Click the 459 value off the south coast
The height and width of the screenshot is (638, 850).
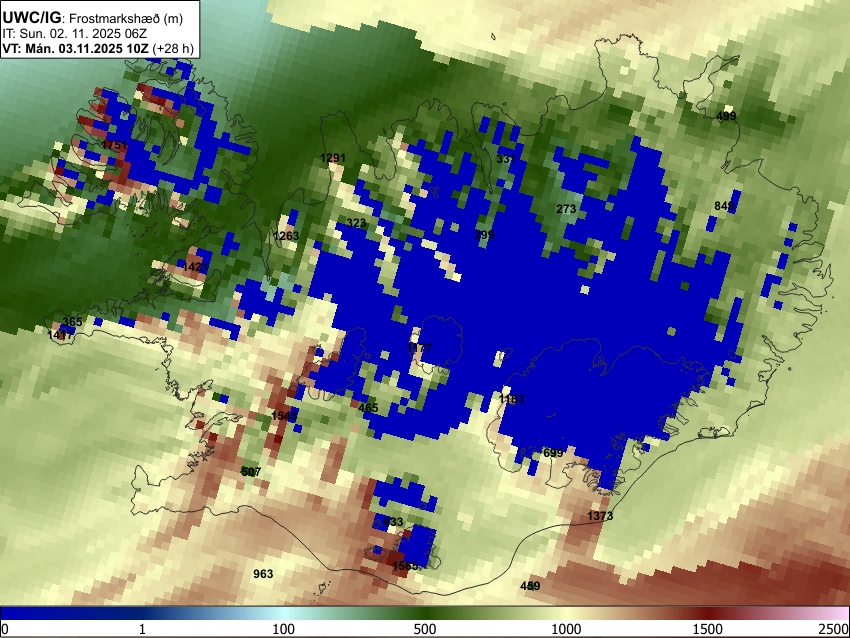click(x=530, y=586)
